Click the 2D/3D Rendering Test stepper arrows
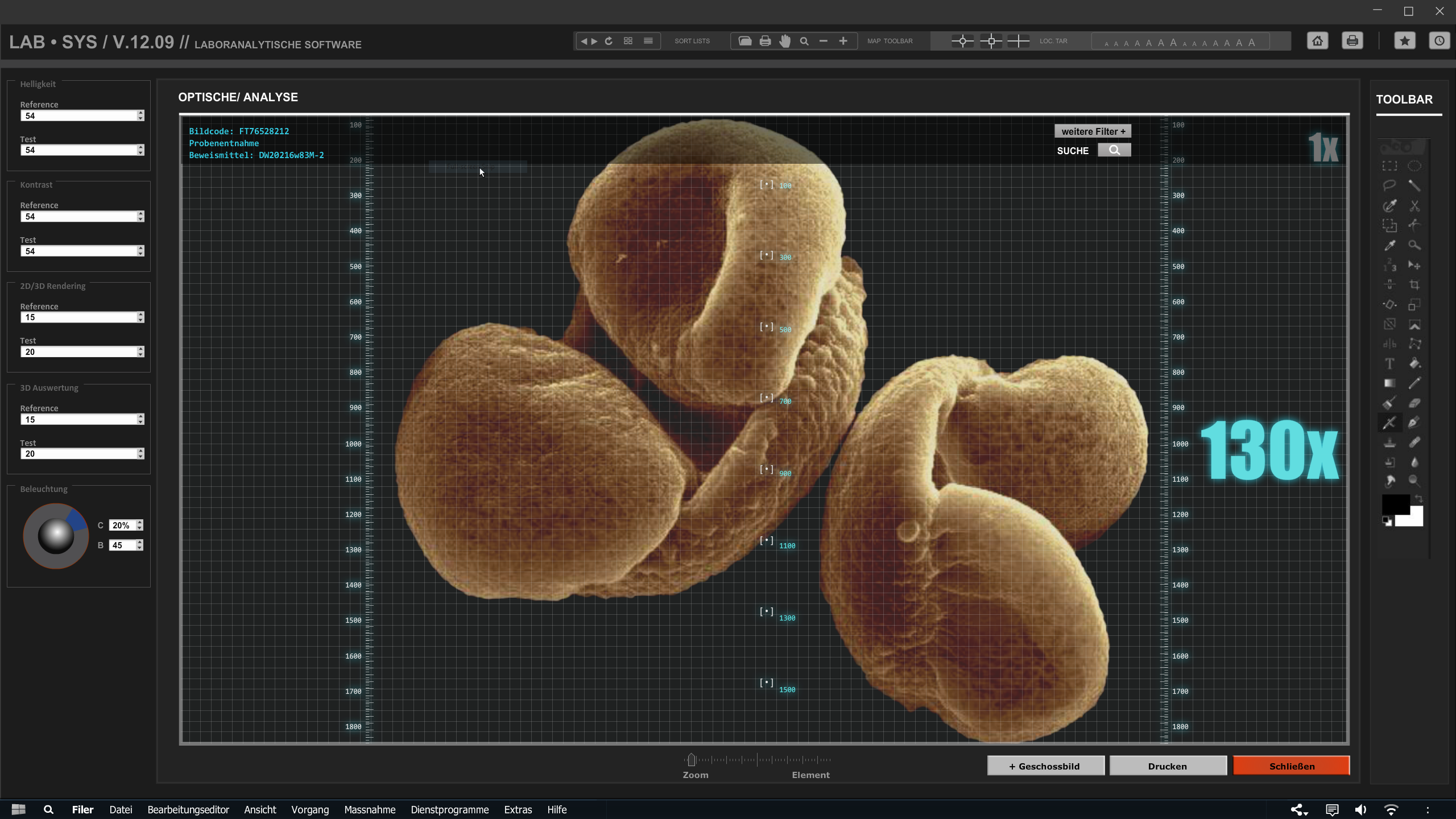Viewport: 1456px width, 819px height. 140,352
